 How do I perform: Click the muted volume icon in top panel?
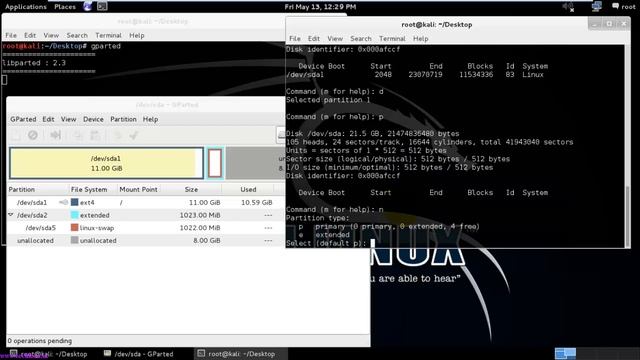coord(568,7)
